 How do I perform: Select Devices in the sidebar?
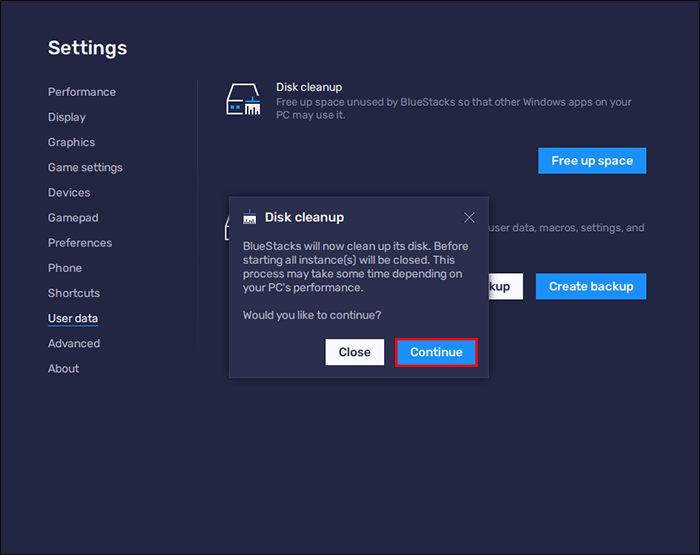pos(69,192)
